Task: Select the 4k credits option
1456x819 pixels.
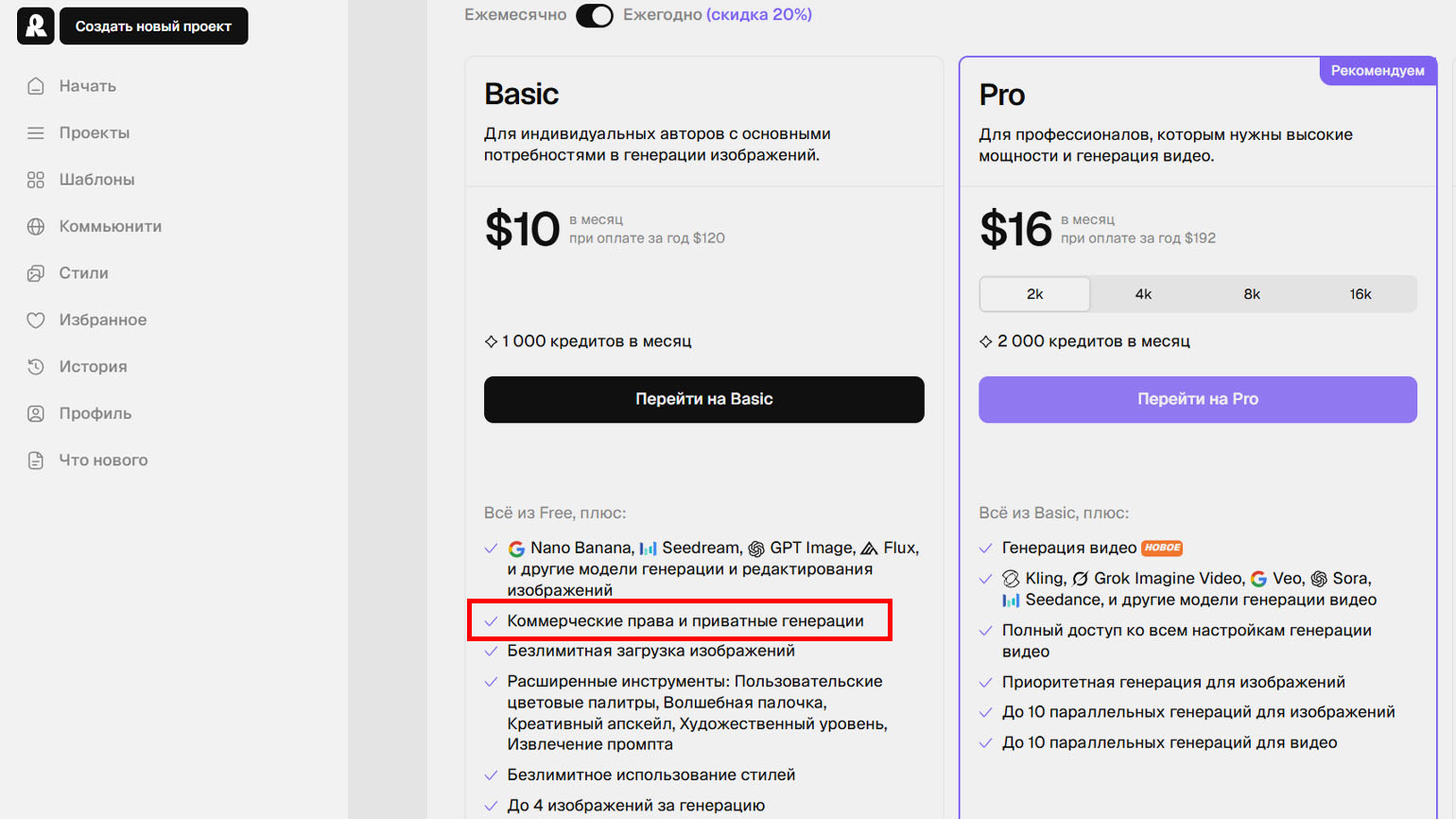Action: point(1143,294)
